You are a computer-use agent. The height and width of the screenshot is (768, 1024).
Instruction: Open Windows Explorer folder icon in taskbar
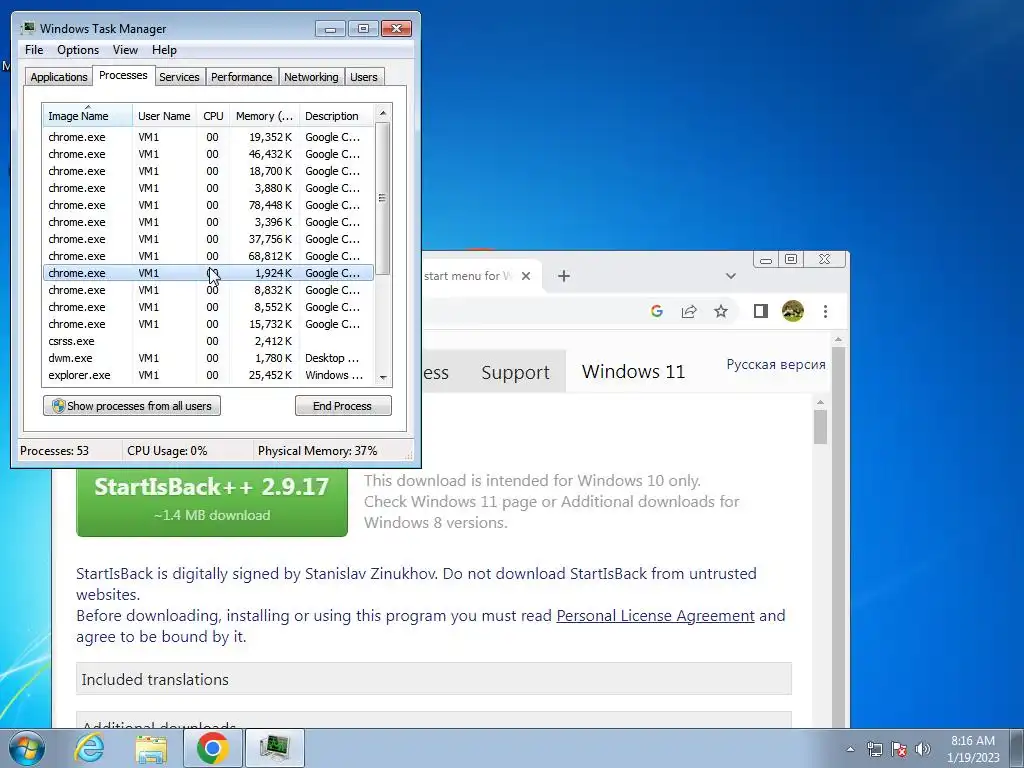(x=151, y=749)
